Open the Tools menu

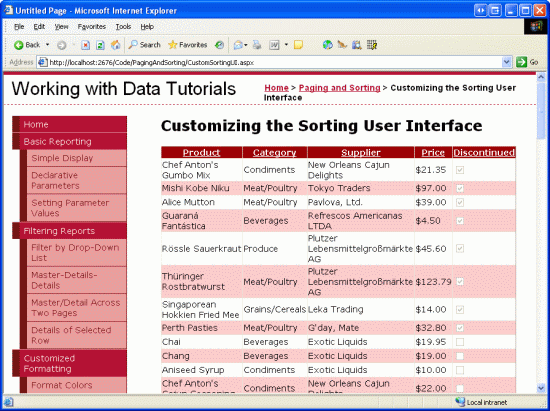(123, 27)
